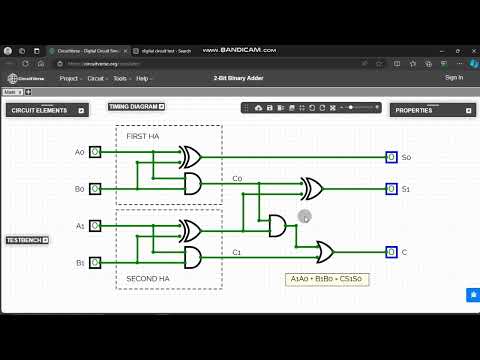Viewport: 480px width, 360px height.
Task: Click the zoom in plus icon
Action: point(377,107)
